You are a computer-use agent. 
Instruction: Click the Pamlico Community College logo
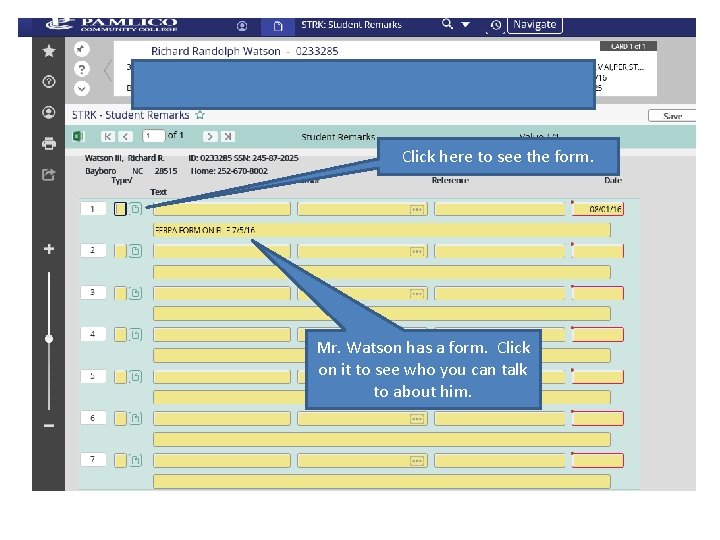(x=112, y=24)
